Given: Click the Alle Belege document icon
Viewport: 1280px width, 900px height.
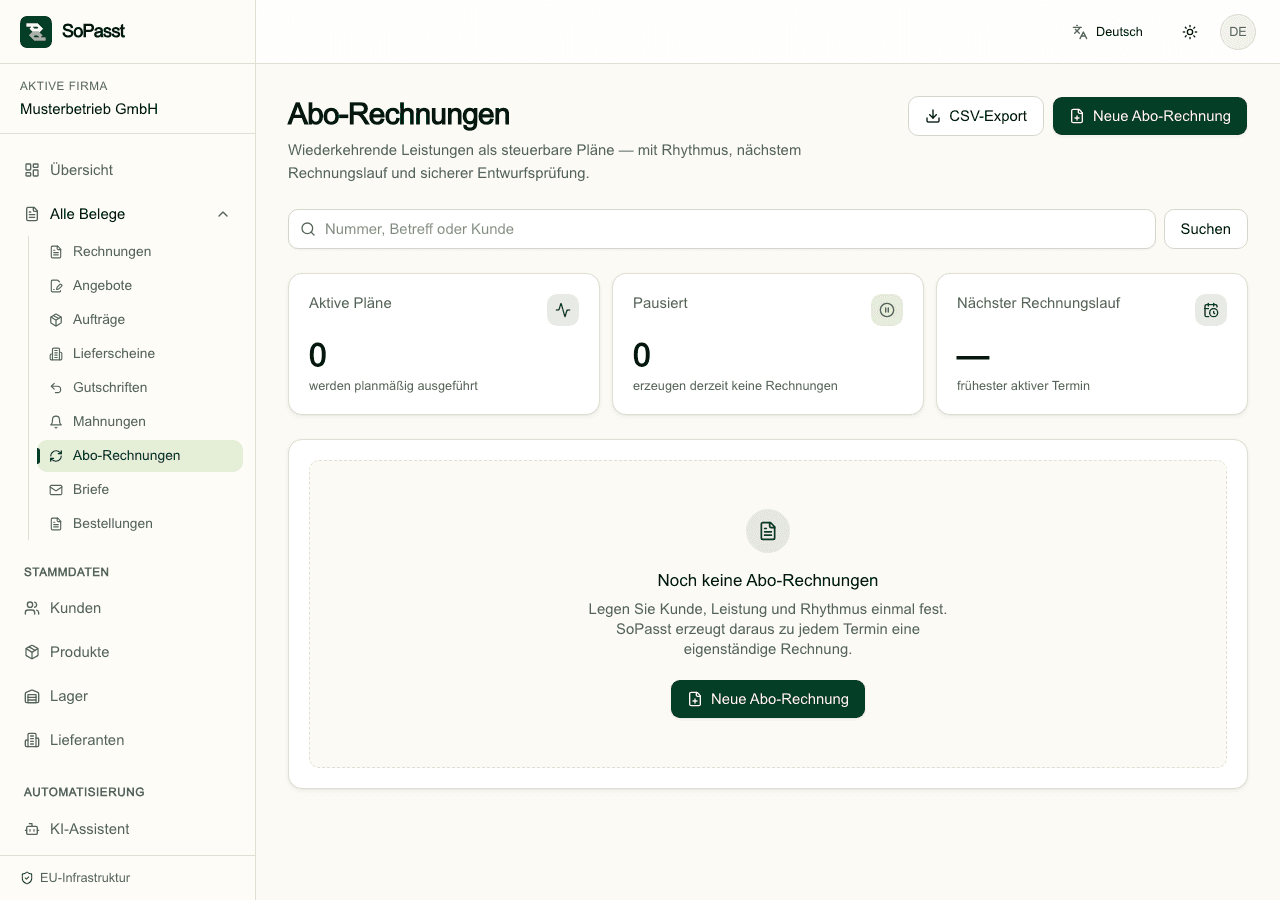Looking at the screenshot, I should (32, 214).
